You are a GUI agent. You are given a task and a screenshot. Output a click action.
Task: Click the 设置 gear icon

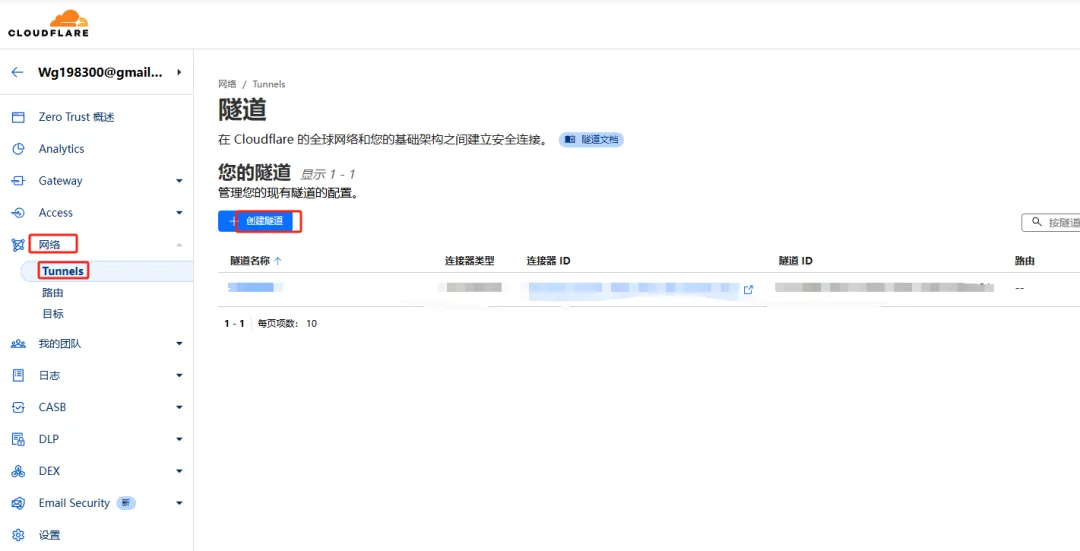click(19, 535)
